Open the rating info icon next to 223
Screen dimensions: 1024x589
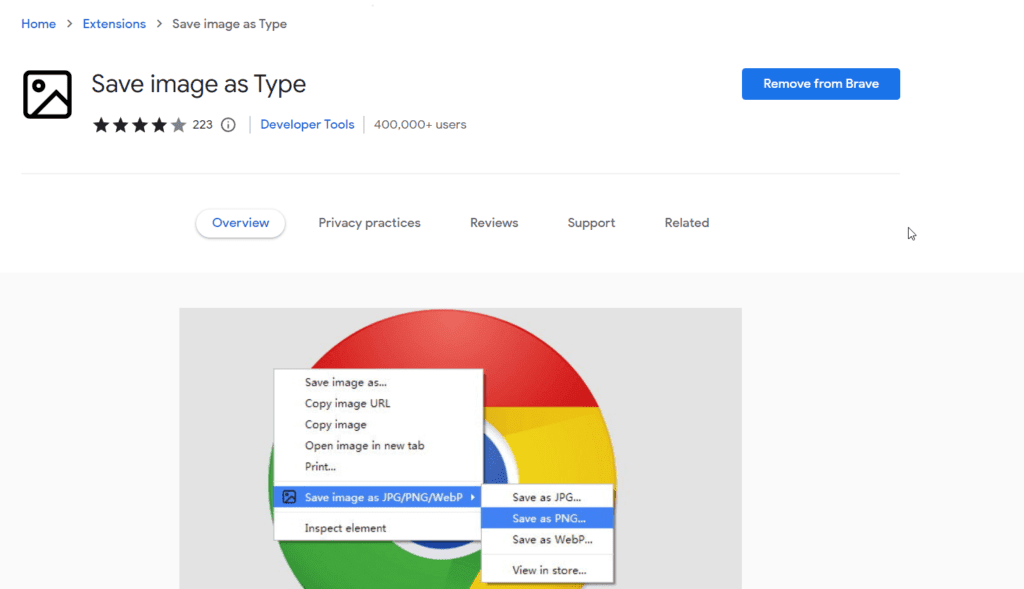click(228, 125)
